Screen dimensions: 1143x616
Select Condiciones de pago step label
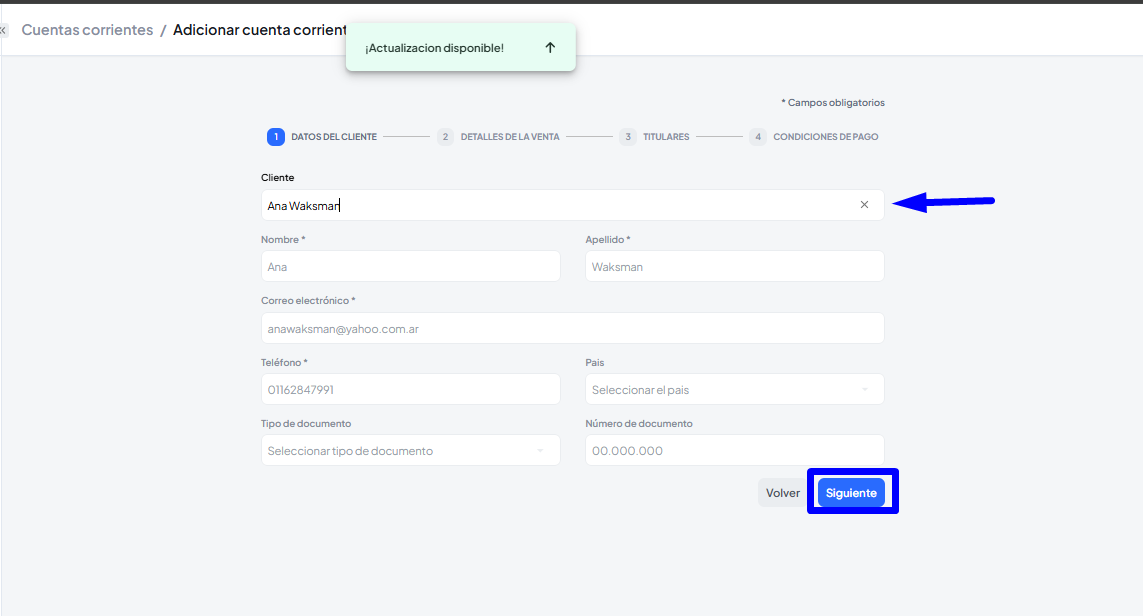(825, 137)
